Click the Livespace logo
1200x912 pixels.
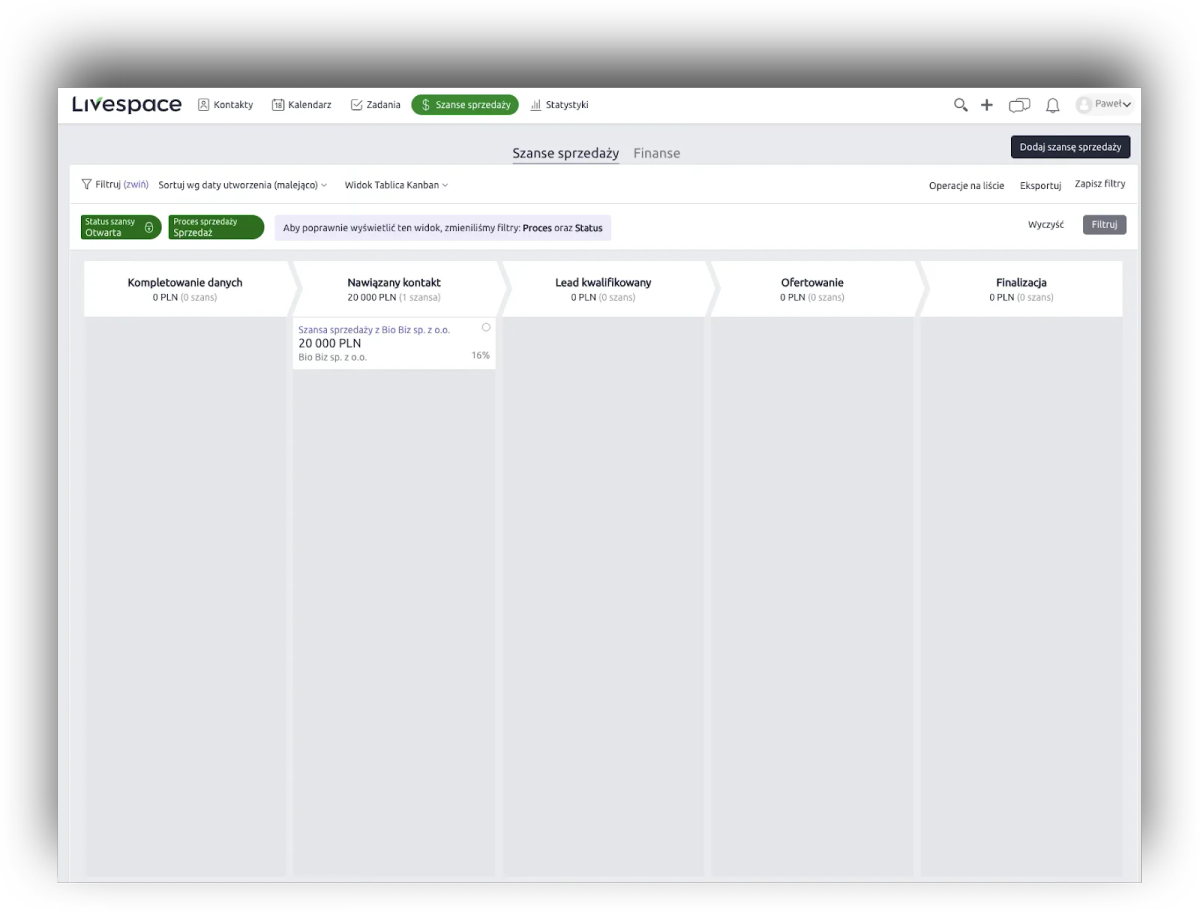click(x=127, y=105)
